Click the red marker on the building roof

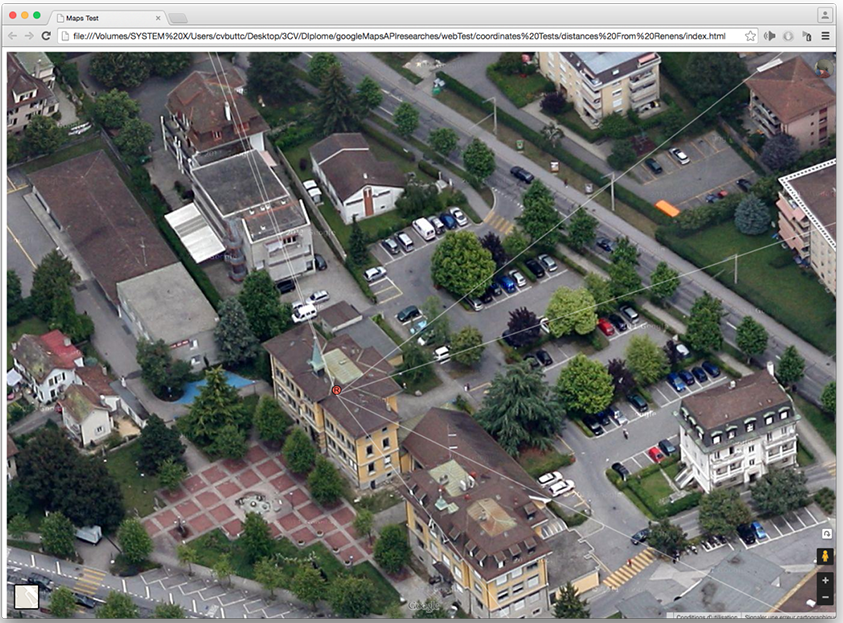click(337, 390)
